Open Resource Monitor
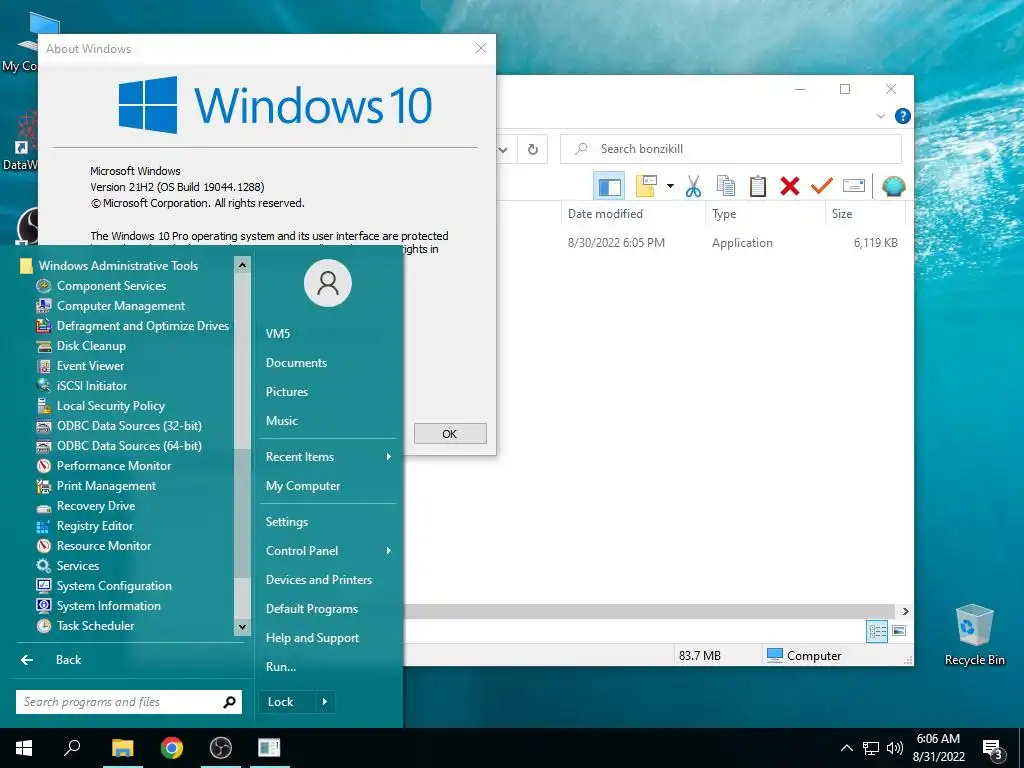This screenshot has width=1024, height=768. [x=94, y=546]
